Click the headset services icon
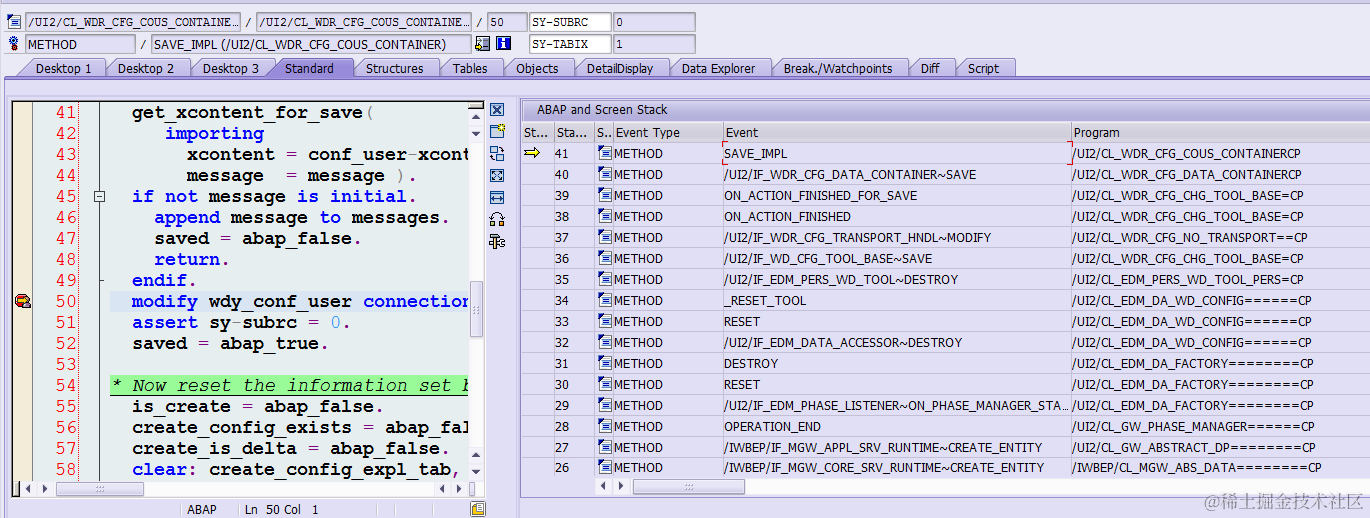Image resolution: width=1370 pixels, height=518 pixels. point(497,219)
